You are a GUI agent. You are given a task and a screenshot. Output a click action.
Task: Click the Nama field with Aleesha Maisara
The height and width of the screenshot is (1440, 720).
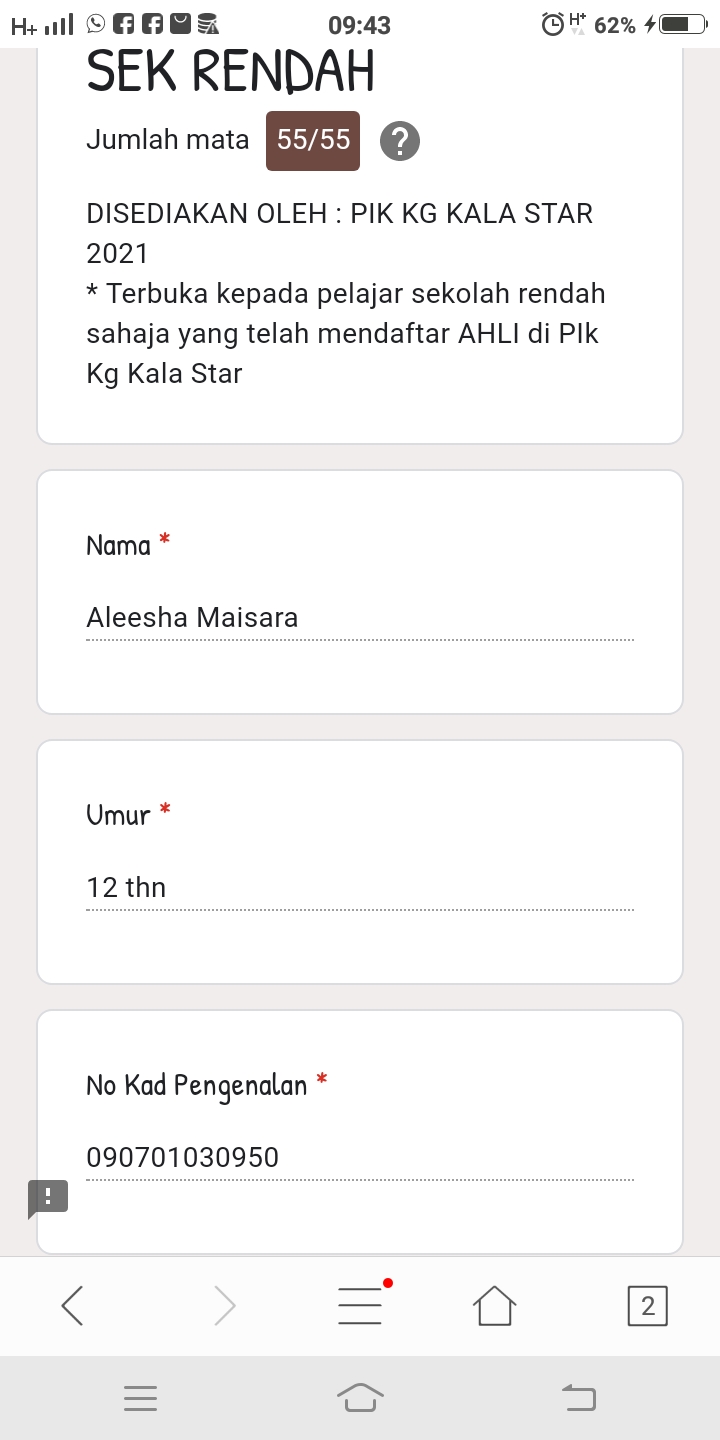click(360, 618)
